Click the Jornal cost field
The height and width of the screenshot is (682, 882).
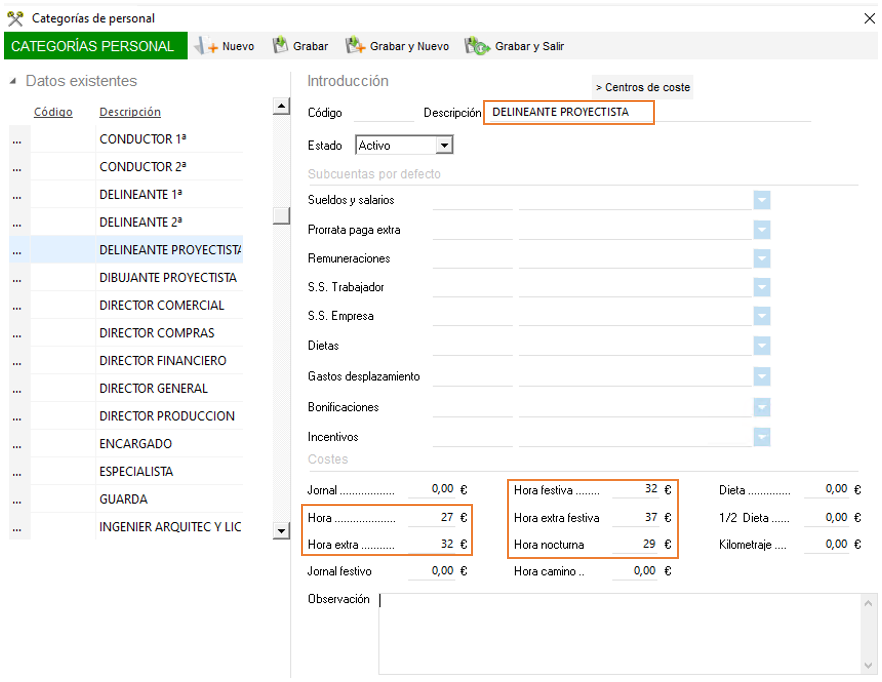[431, 489]
